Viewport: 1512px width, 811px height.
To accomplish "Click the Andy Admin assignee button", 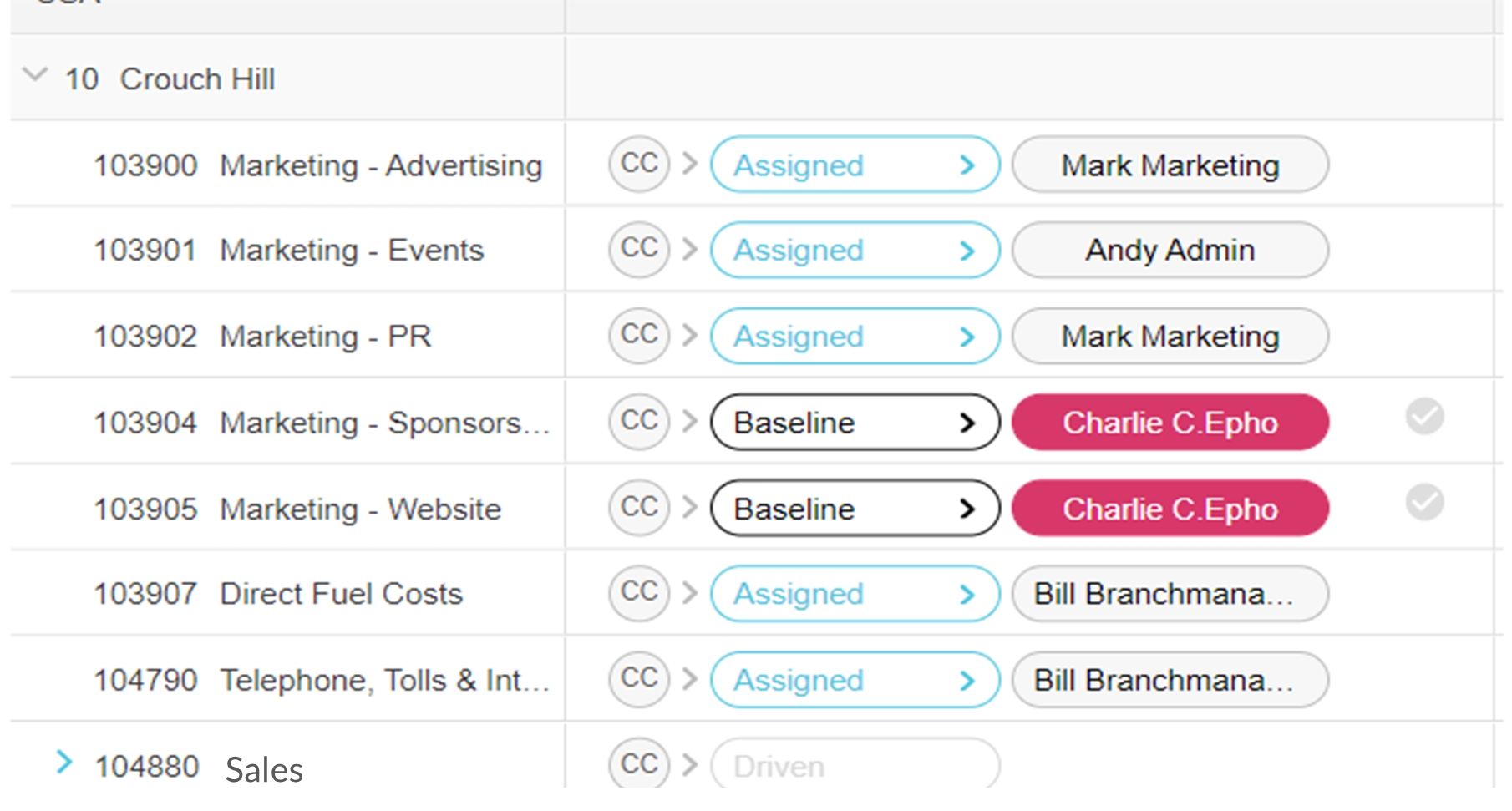I will pos(1170,250).
